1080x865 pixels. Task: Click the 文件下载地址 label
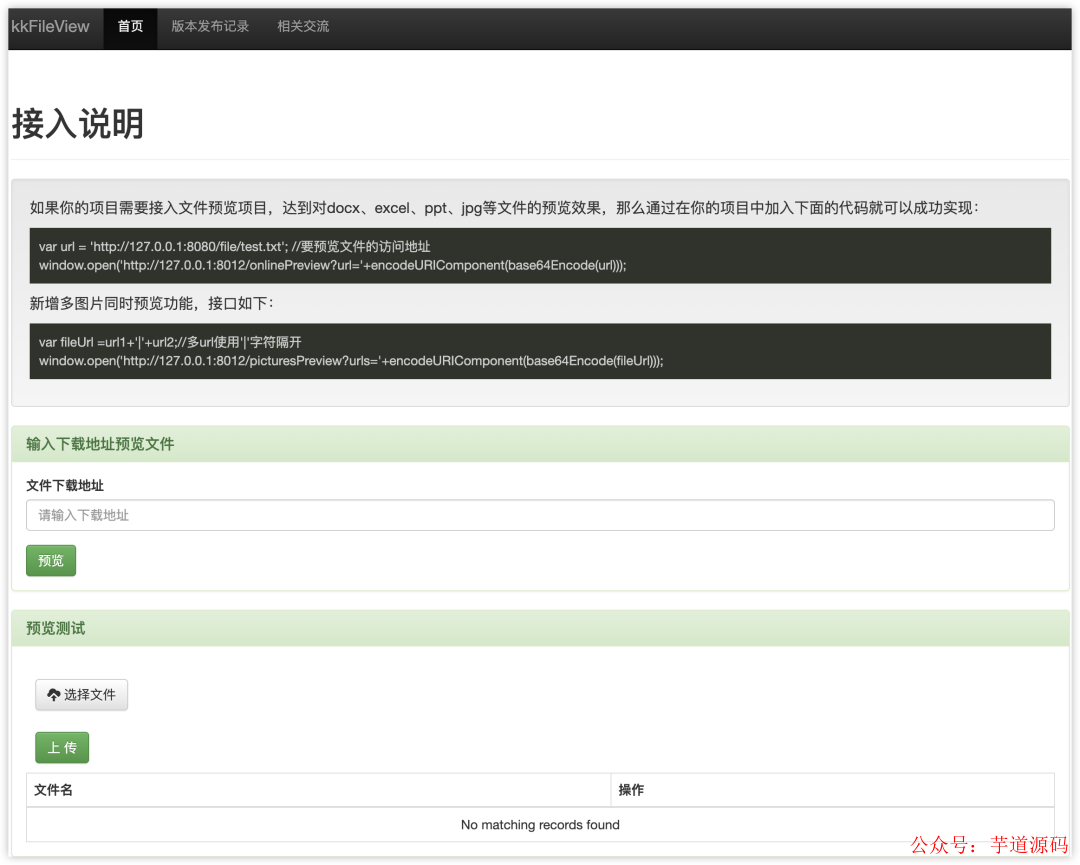[x=65, y=486]
